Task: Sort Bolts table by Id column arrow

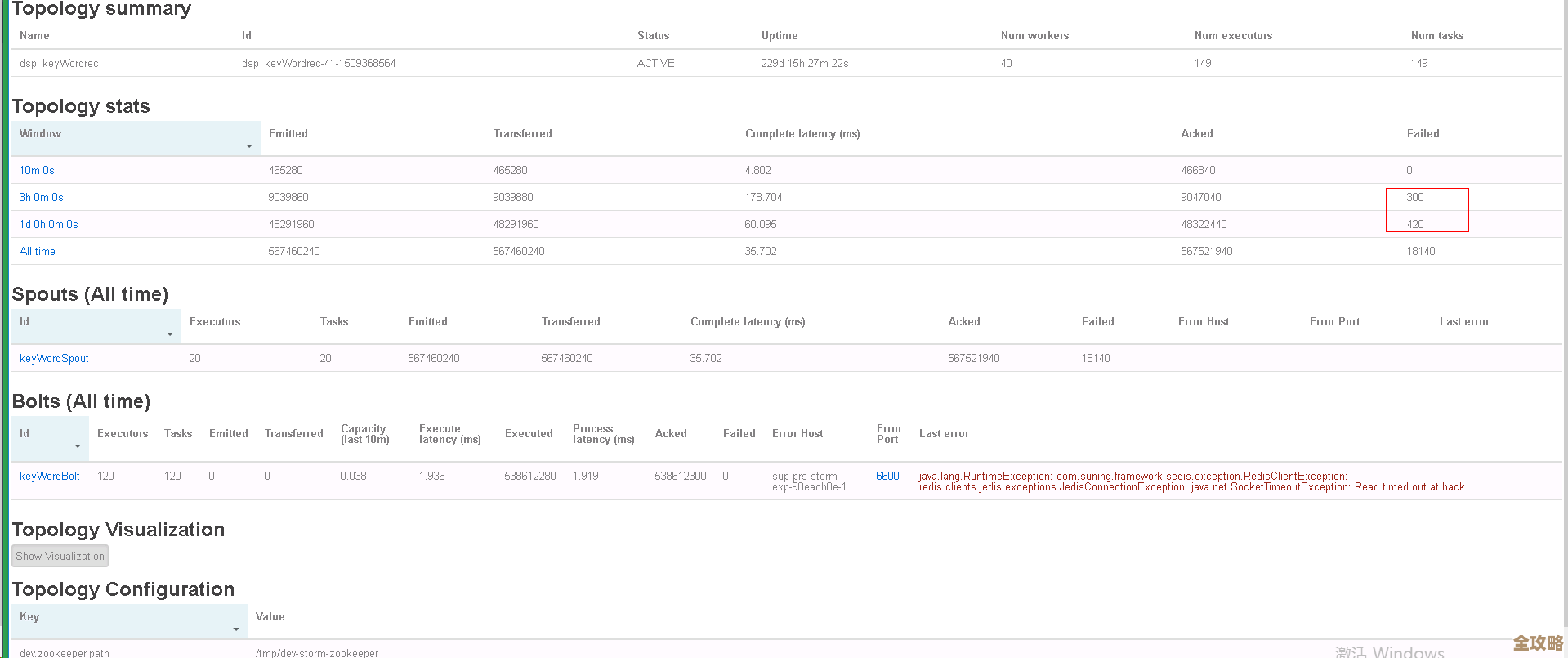Action: pos(78,446)
